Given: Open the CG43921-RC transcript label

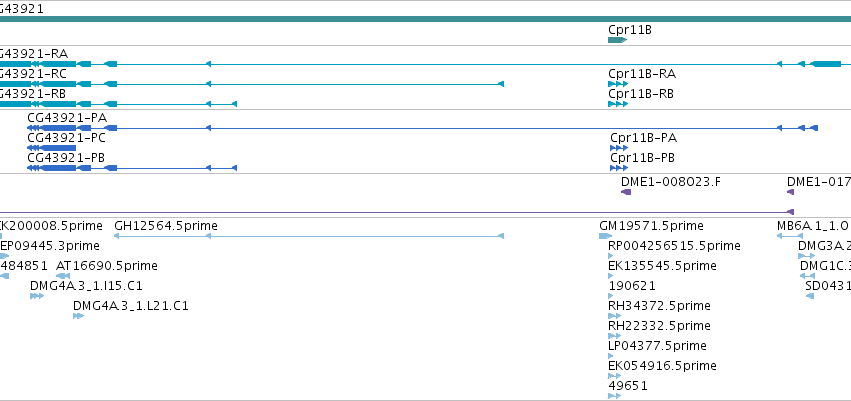Looking at the screenshot, I should (32, 74).
